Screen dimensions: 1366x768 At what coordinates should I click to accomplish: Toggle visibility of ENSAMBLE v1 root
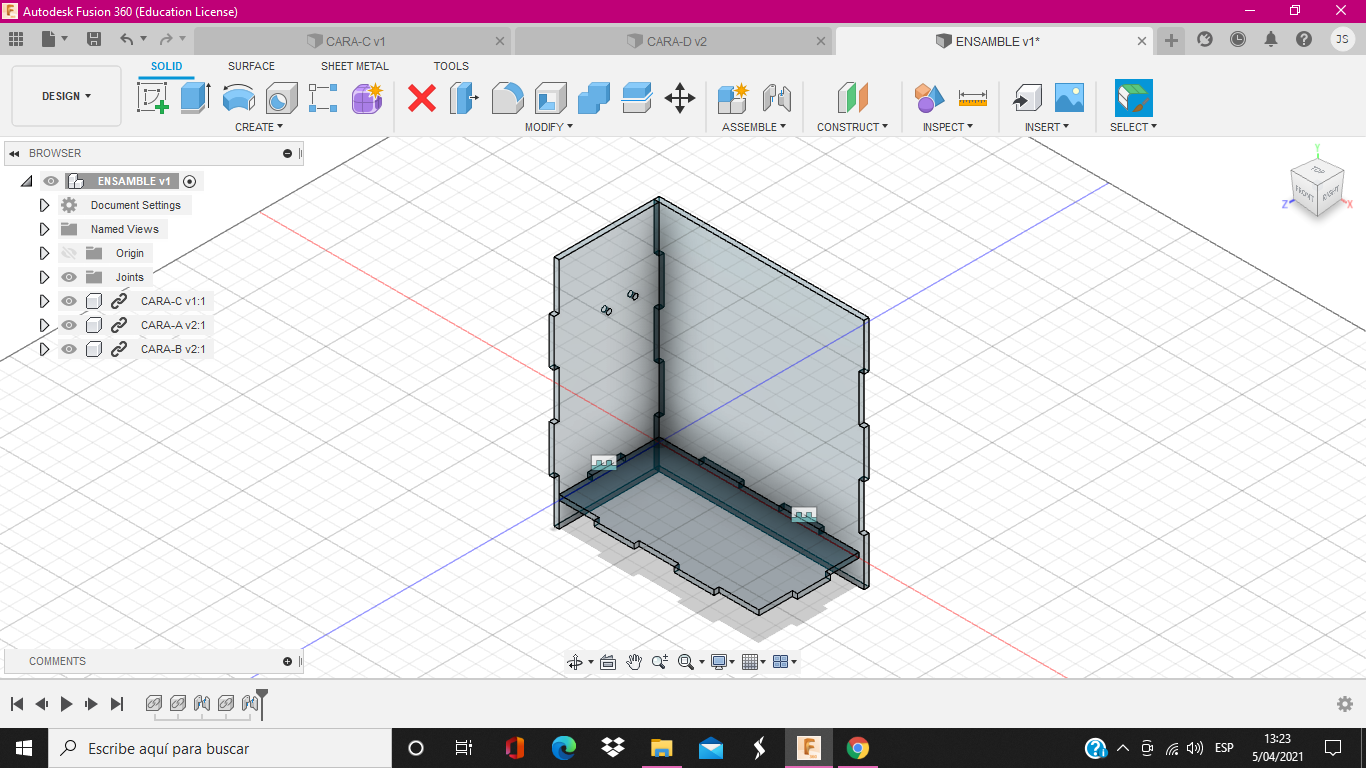click(x=51, y=181)
